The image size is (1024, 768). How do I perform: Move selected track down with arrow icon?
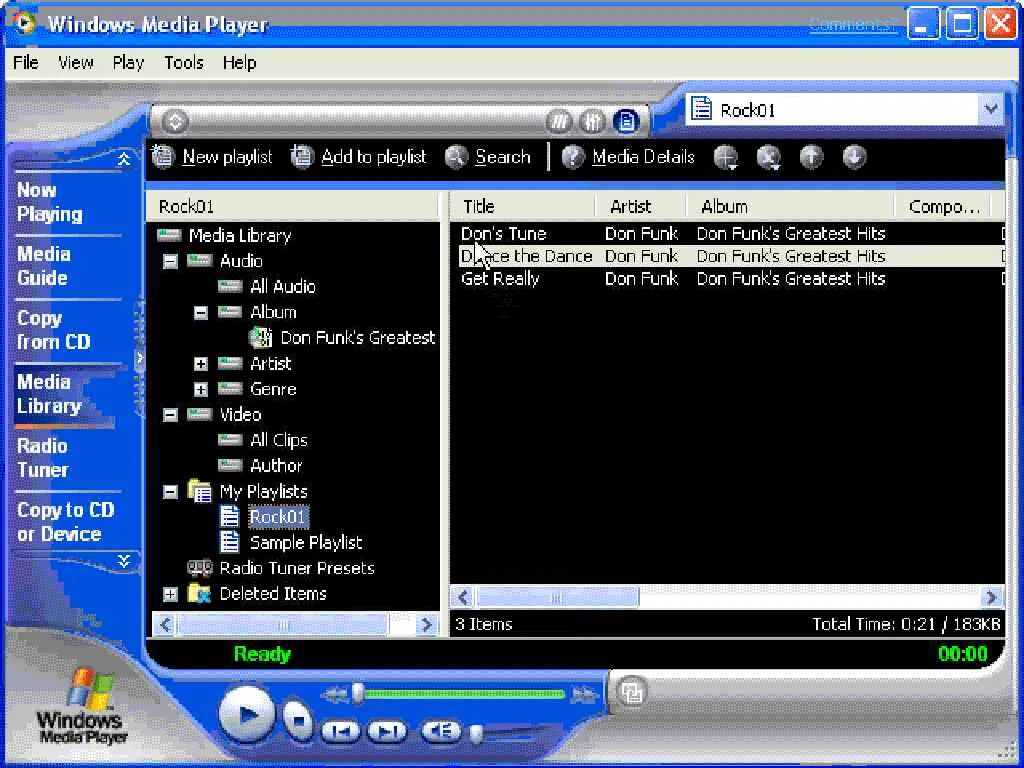854,157
